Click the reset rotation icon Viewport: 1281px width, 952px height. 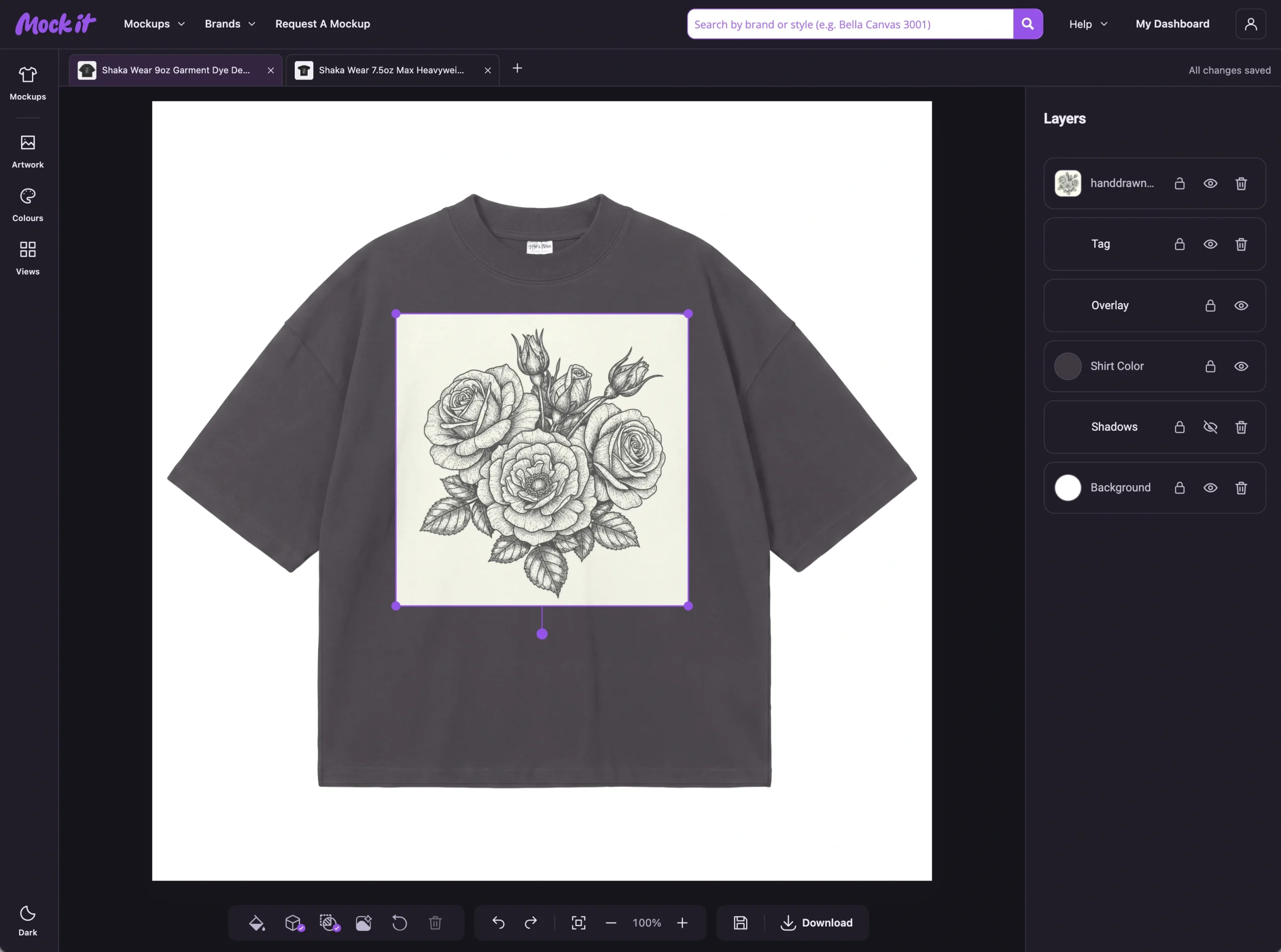tap(399, 922)
